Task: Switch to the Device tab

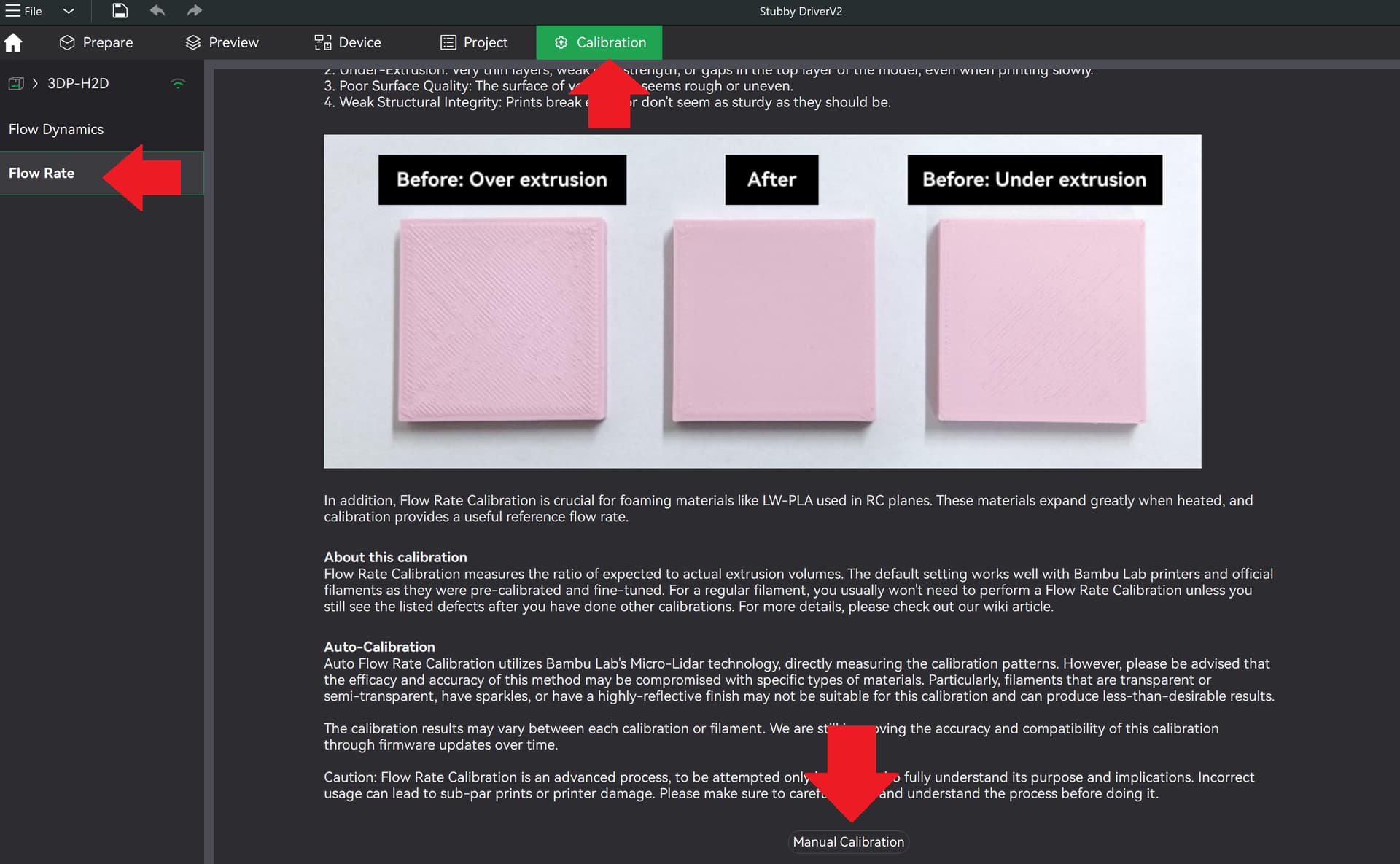Action: coord(348,42)
